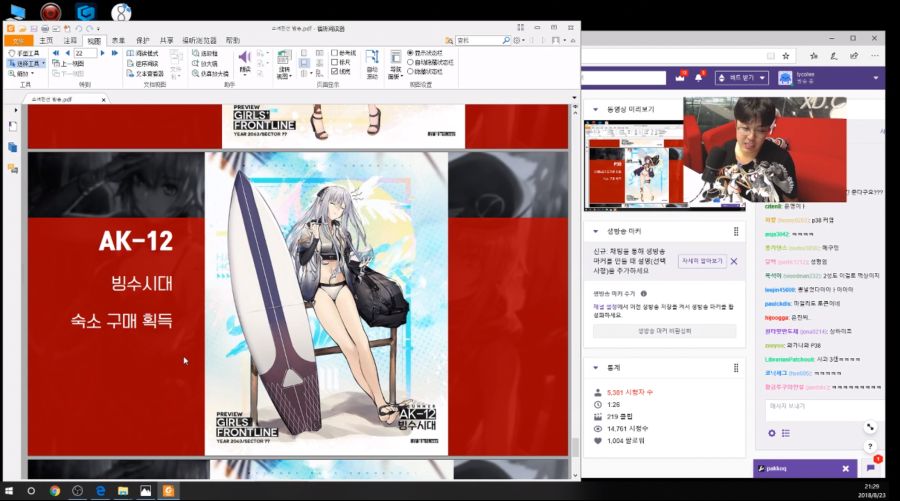
Task: Click the stream video preview thumbnail
Action: click(x=633, y=164)
